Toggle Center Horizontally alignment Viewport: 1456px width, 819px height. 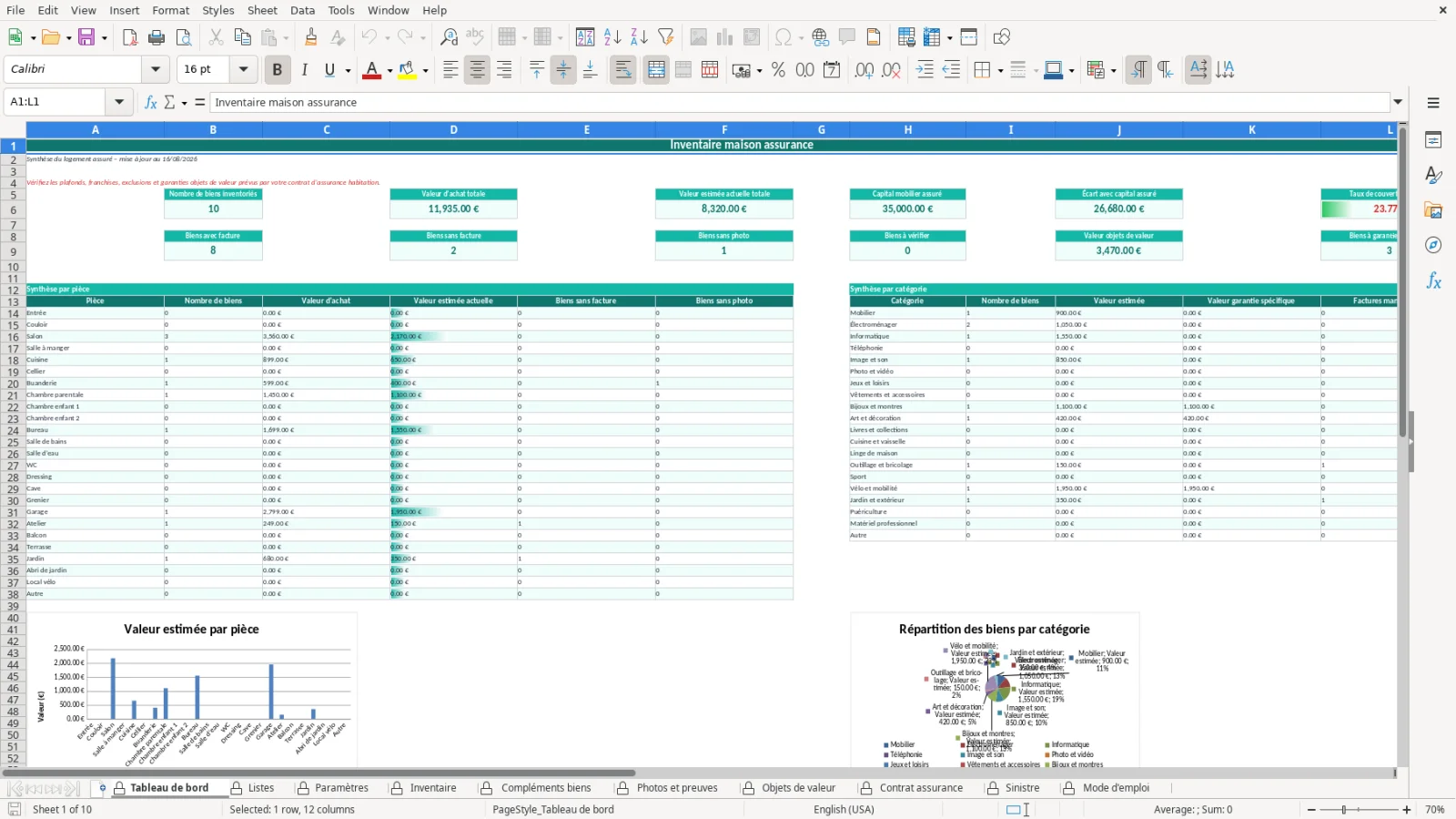coord(477,70)
